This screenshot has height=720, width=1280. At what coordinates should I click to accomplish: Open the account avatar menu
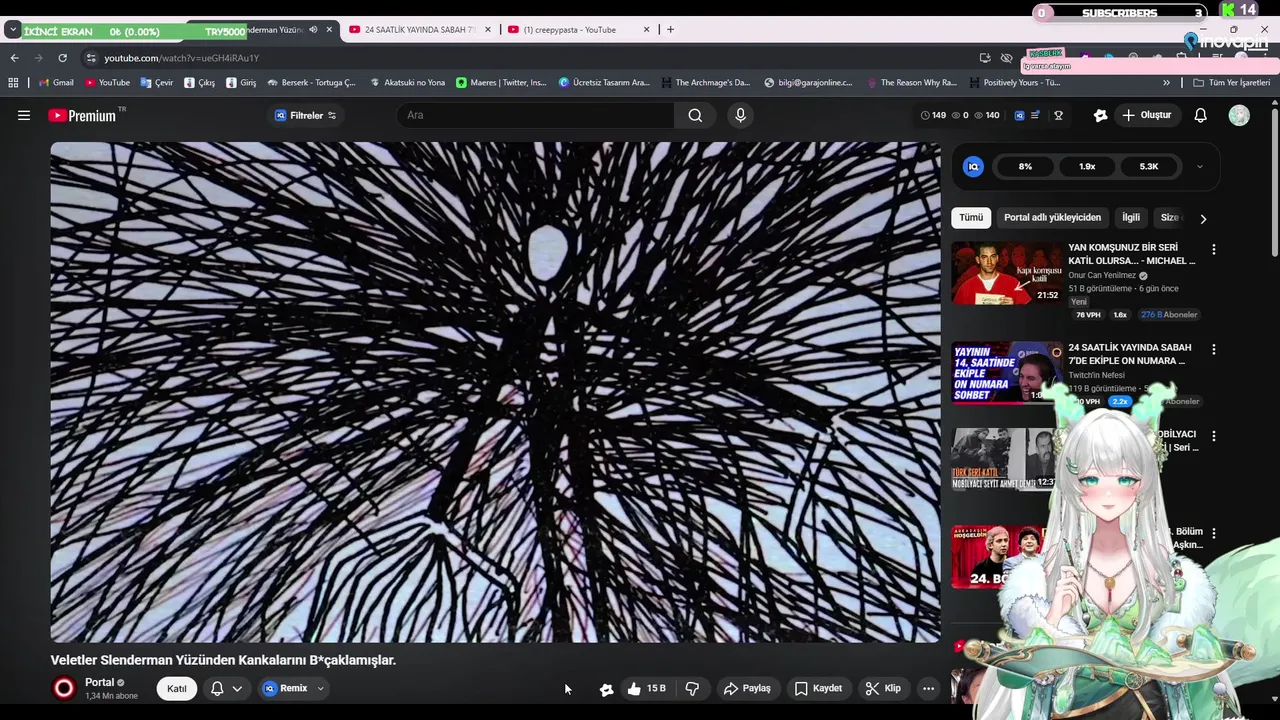coord(1239,115)
